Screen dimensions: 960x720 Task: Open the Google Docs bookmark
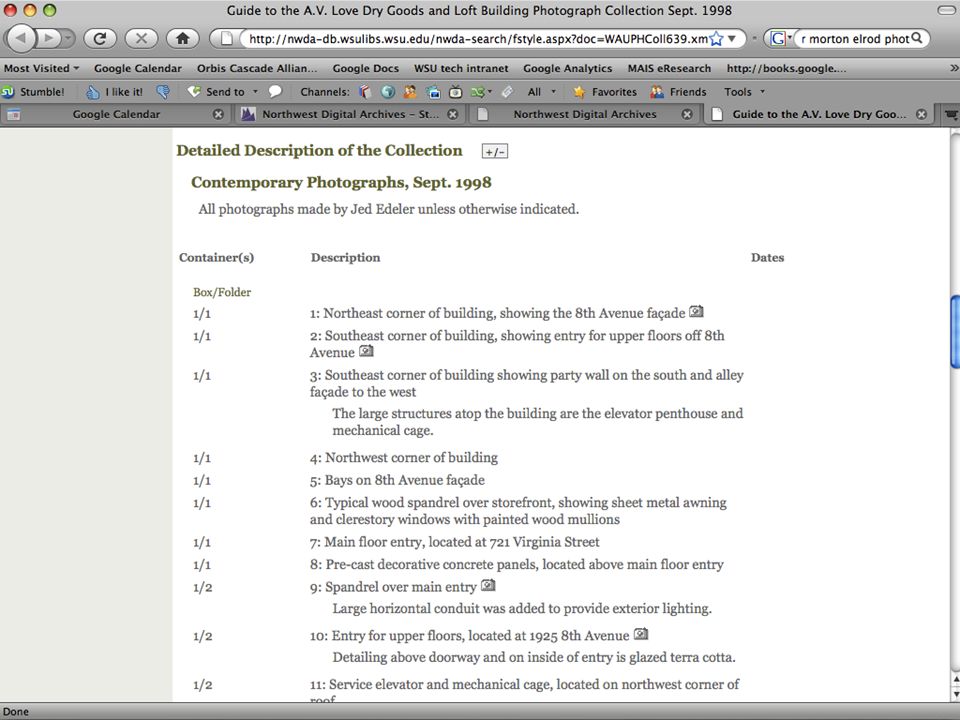coord(366,68)
